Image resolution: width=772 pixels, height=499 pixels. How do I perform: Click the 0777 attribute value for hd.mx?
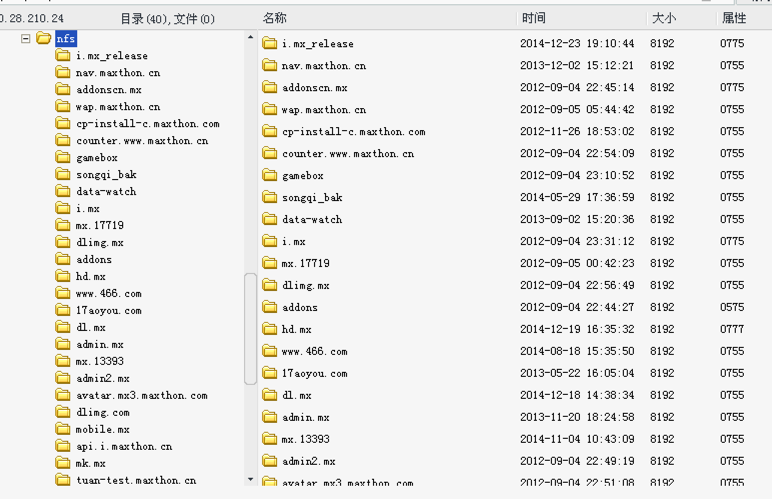click(732, 329)
